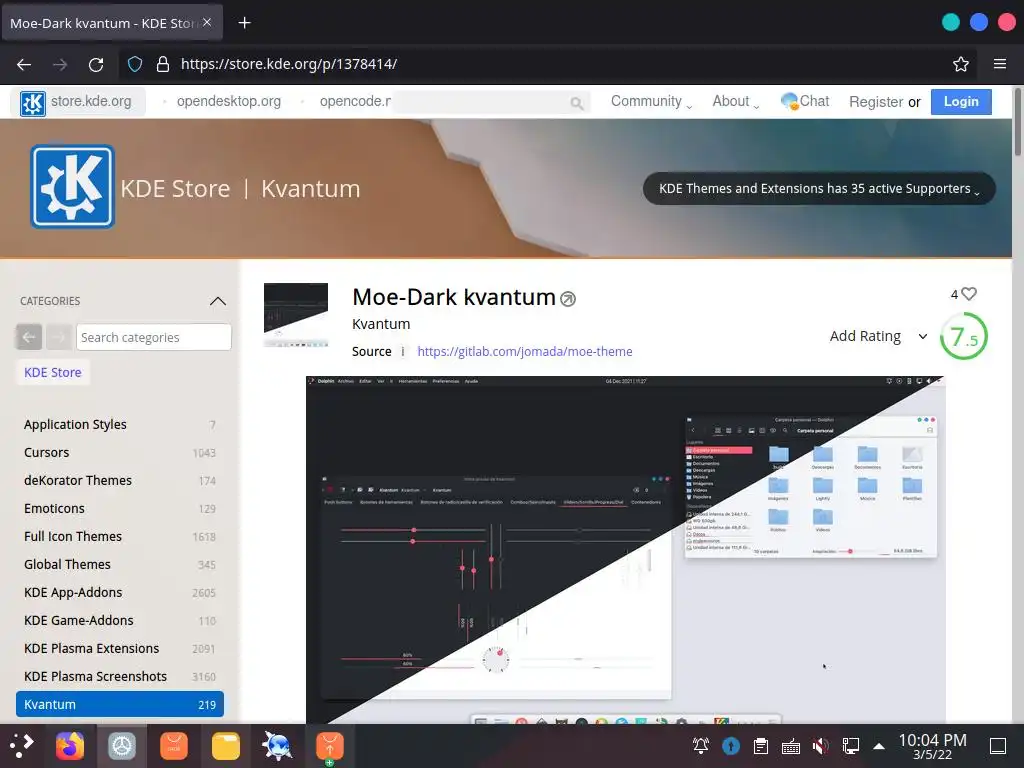This screenshot has height=768, width=1024.
Task: Open the large product screenshot preview
Action: pyautogui.click(x=625, y=549)
